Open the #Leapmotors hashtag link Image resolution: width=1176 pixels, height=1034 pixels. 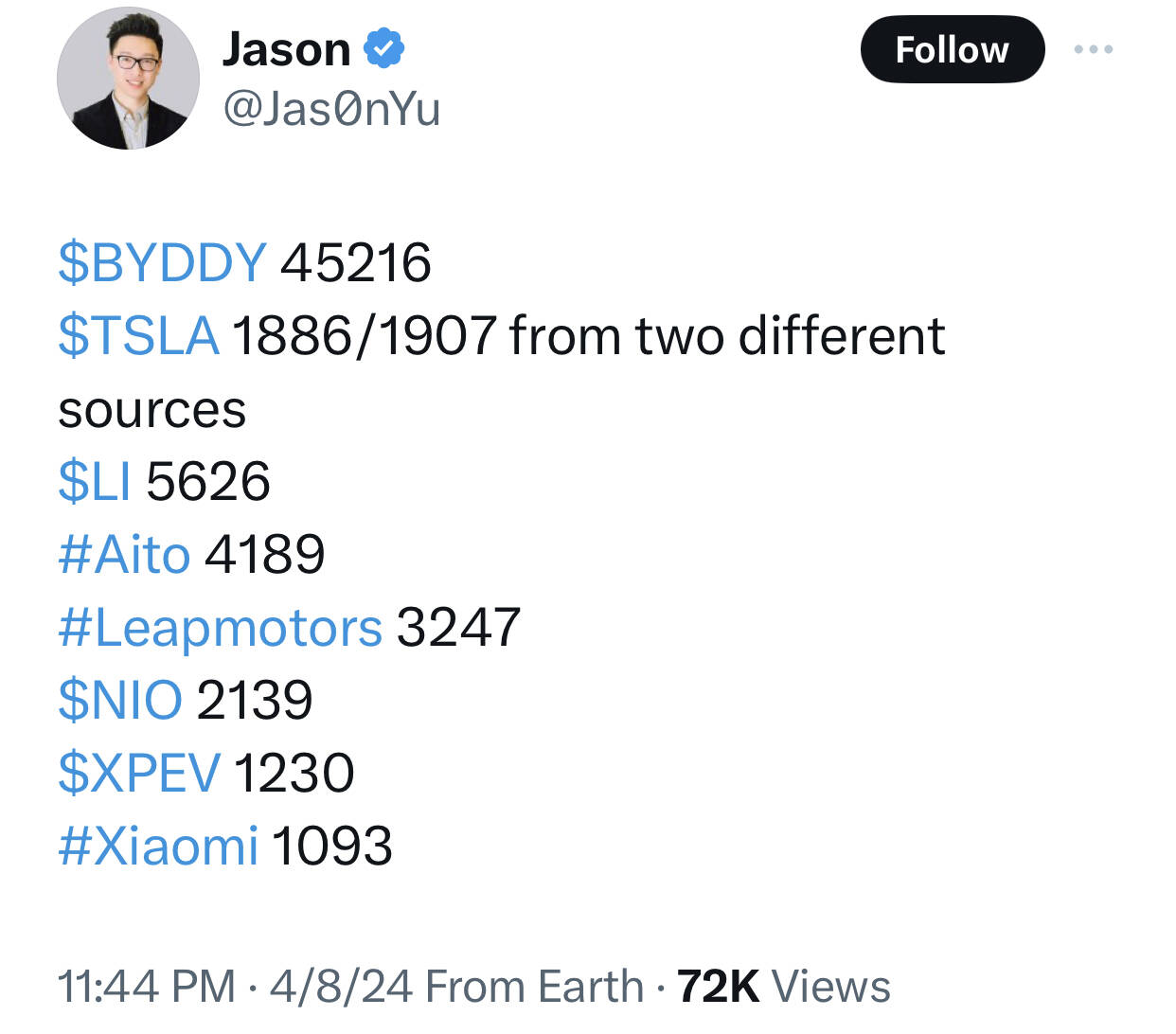[x=220, y=627]
